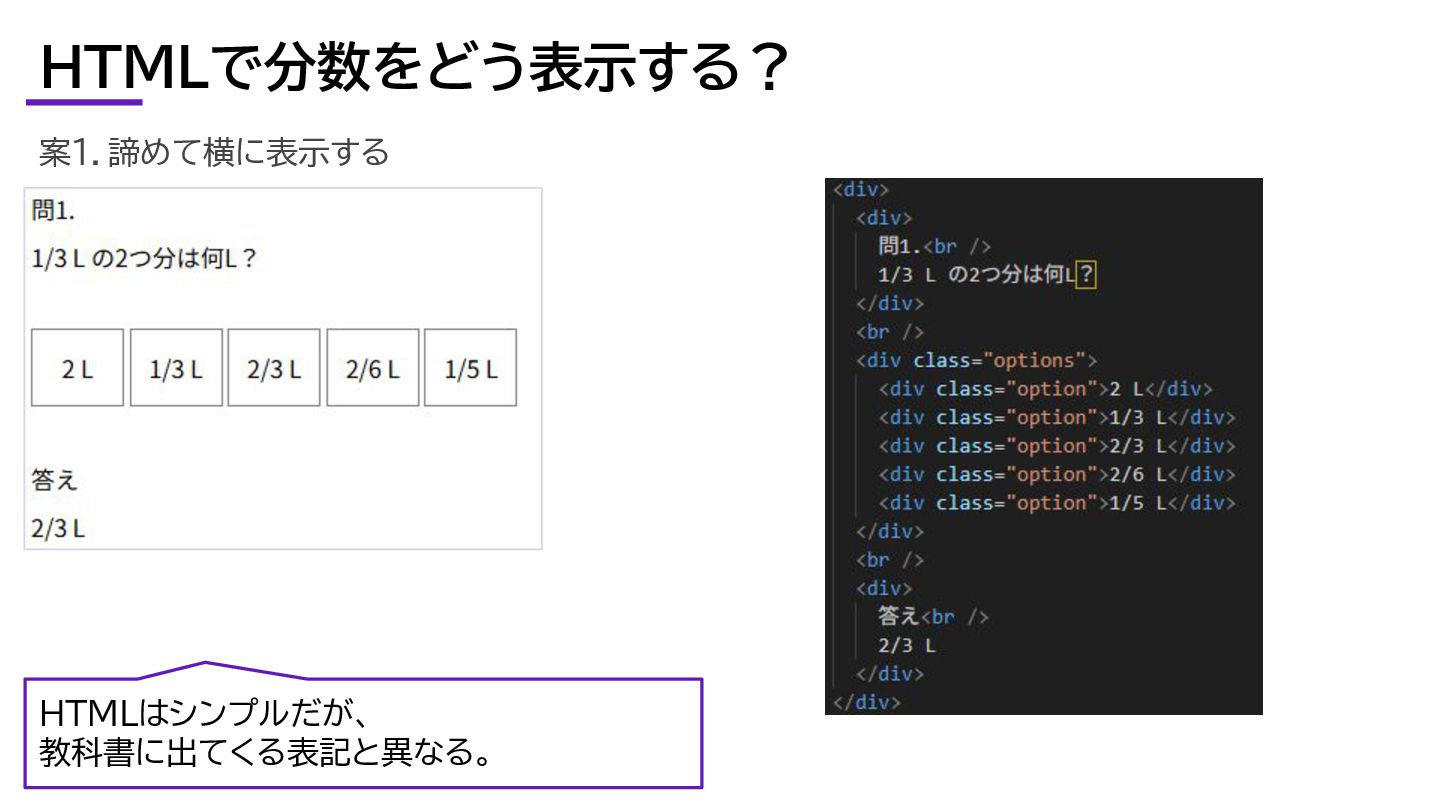Click the question text "1/3 L の2つ分は何L？"

(x=145, y=259)
